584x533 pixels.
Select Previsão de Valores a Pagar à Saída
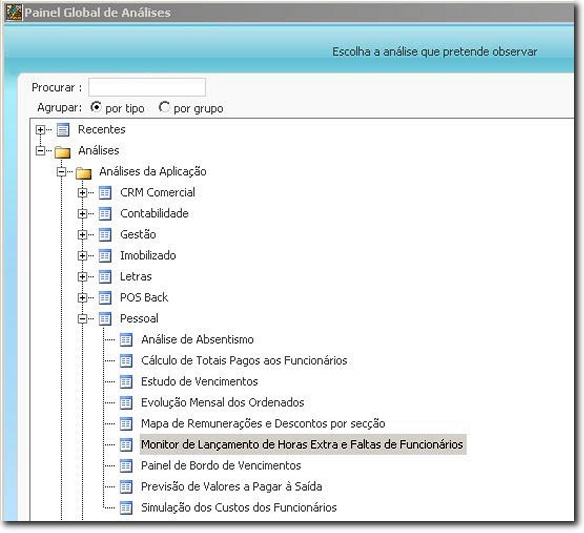(231, 486)
